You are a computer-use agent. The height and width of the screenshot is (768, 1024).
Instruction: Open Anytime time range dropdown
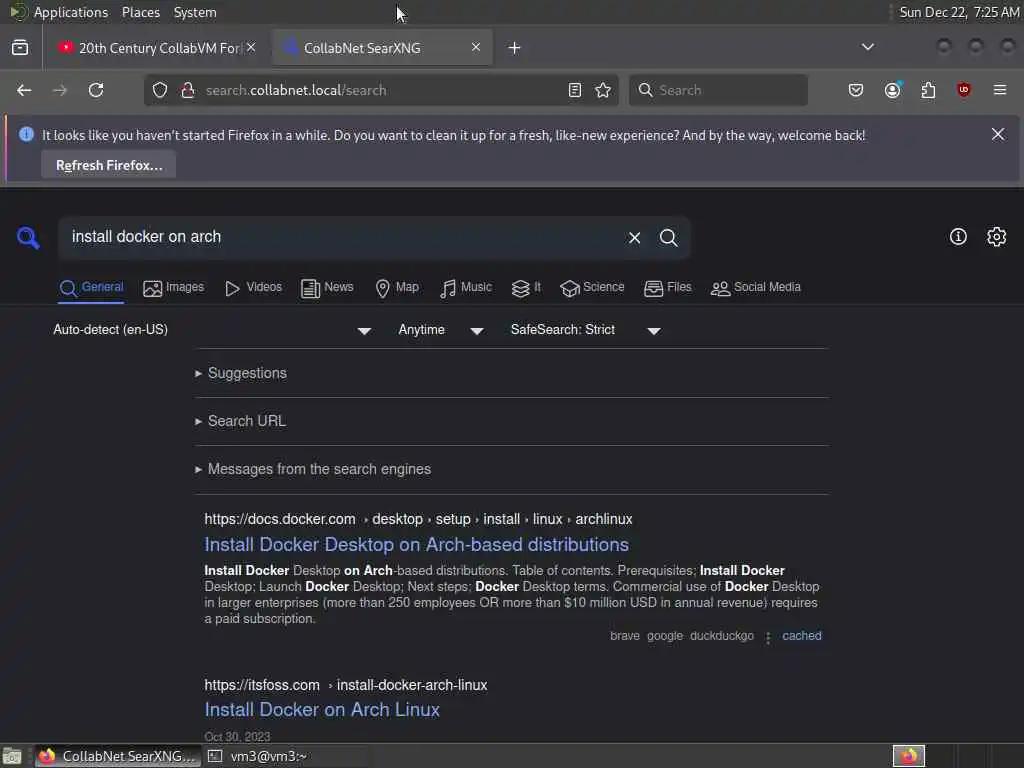pos(441,330)
